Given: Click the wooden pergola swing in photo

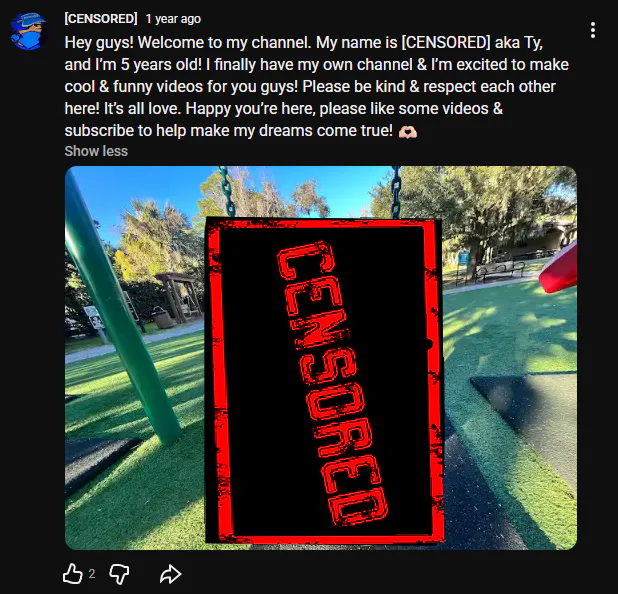Looking at the screenshot, I should point(176,297).
